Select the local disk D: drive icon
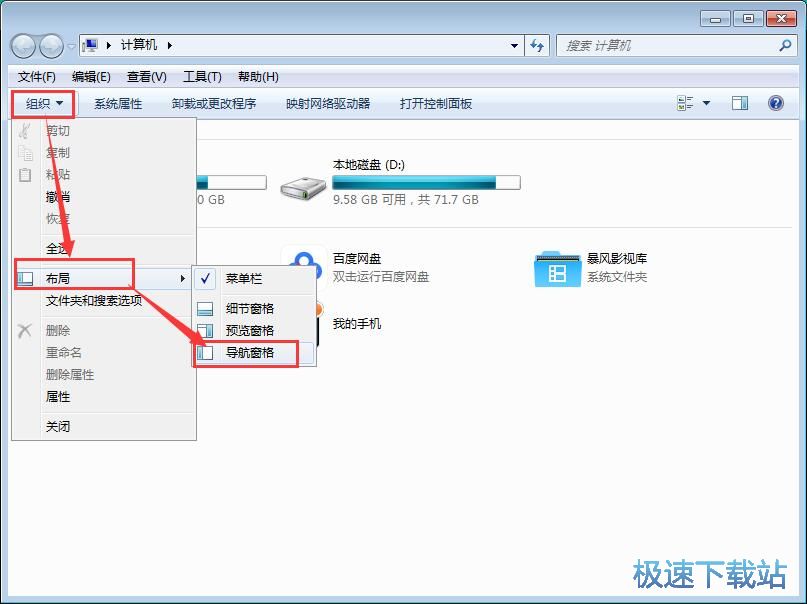The height and width of the screenshot is (604, 807). pos(303,188)
